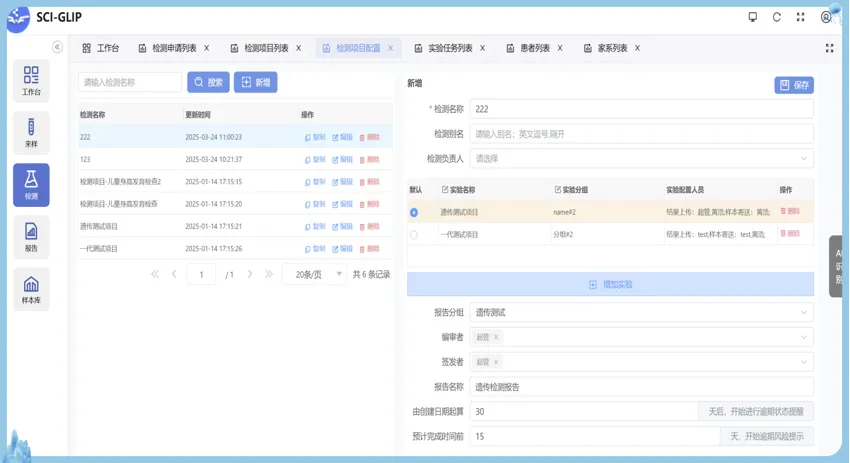Click the 检测别名 input field
Screen dimensions: 850x463
(641, 134)
